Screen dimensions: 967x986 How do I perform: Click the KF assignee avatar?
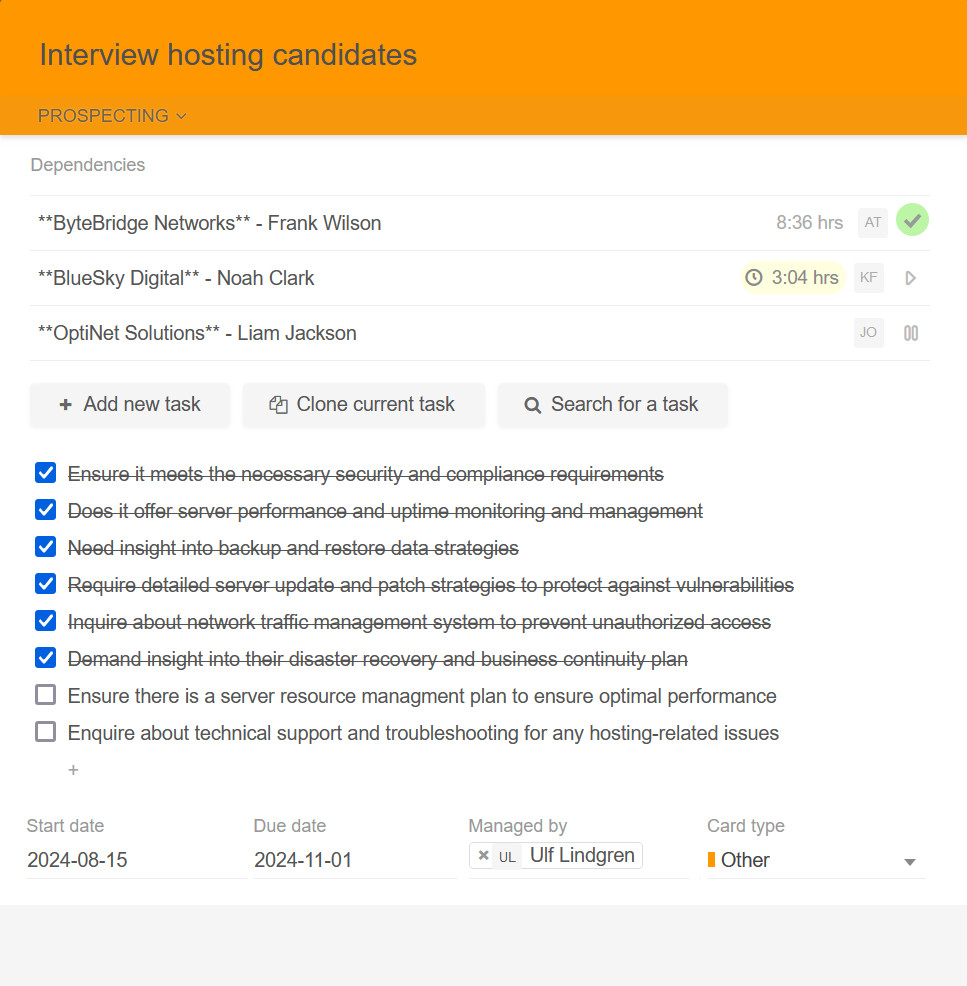869,277
